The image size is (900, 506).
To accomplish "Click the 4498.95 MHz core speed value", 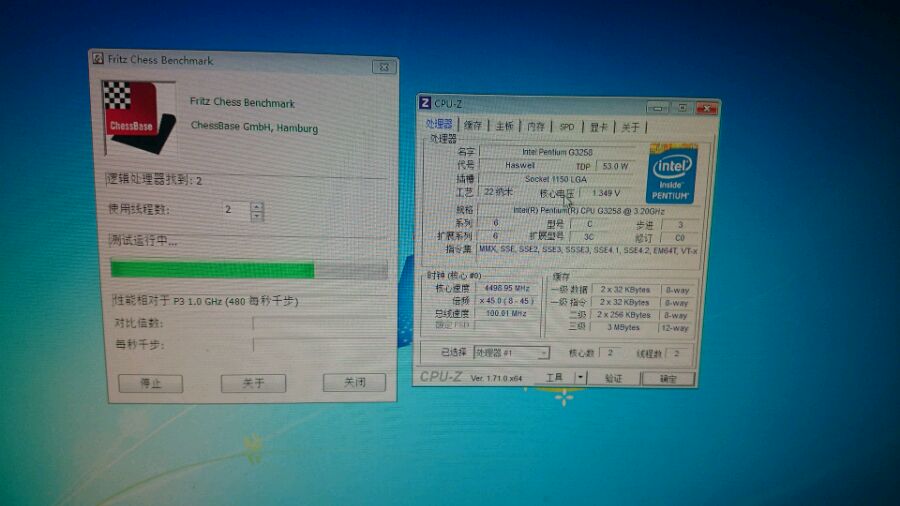I will pos(507,288).
